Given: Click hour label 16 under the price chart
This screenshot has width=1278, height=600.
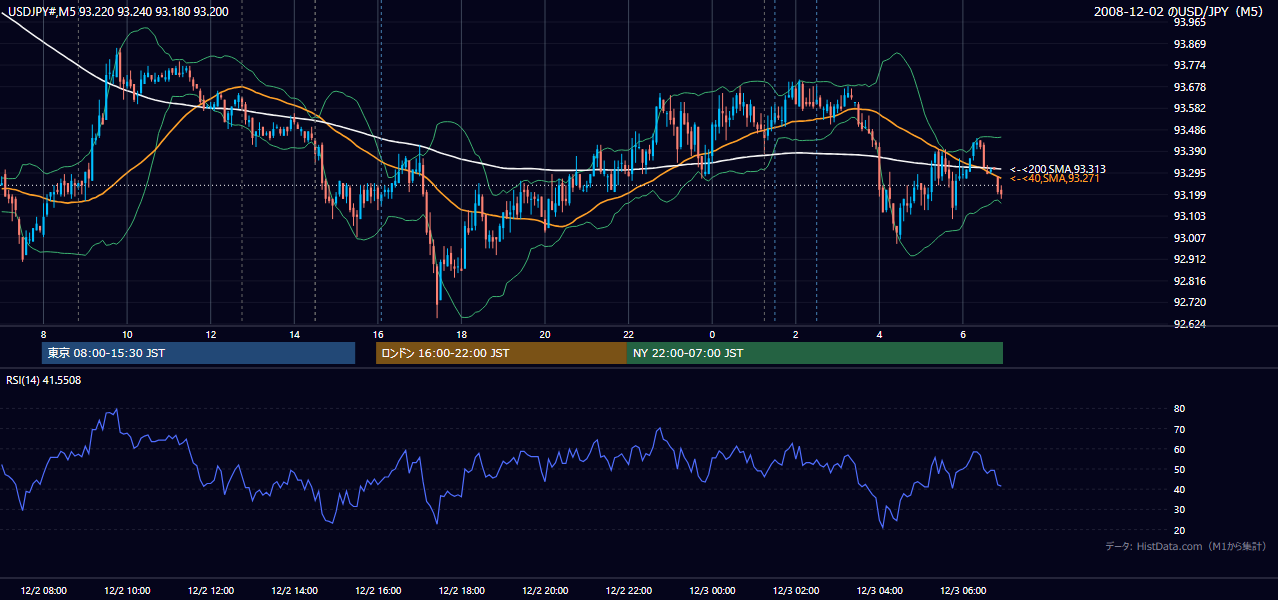Looking at the screenshot, I should point(378,334).
